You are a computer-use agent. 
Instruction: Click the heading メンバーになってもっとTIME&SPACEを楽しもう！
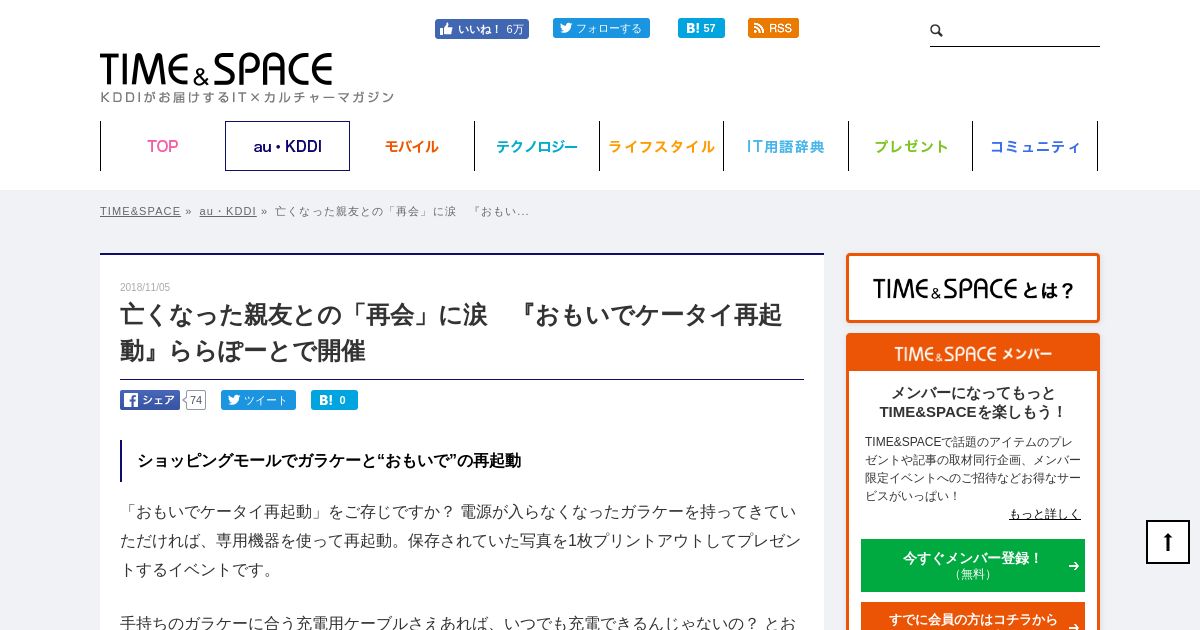[973, 402]
